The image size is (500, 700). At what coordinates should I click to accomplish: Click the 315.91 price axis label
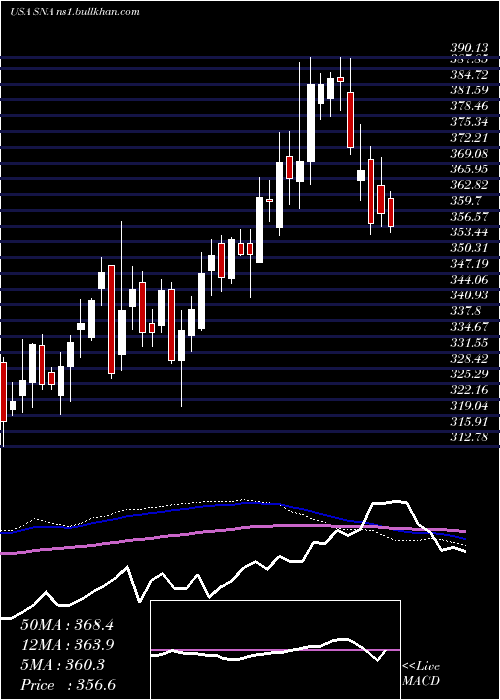coord(468,421)
